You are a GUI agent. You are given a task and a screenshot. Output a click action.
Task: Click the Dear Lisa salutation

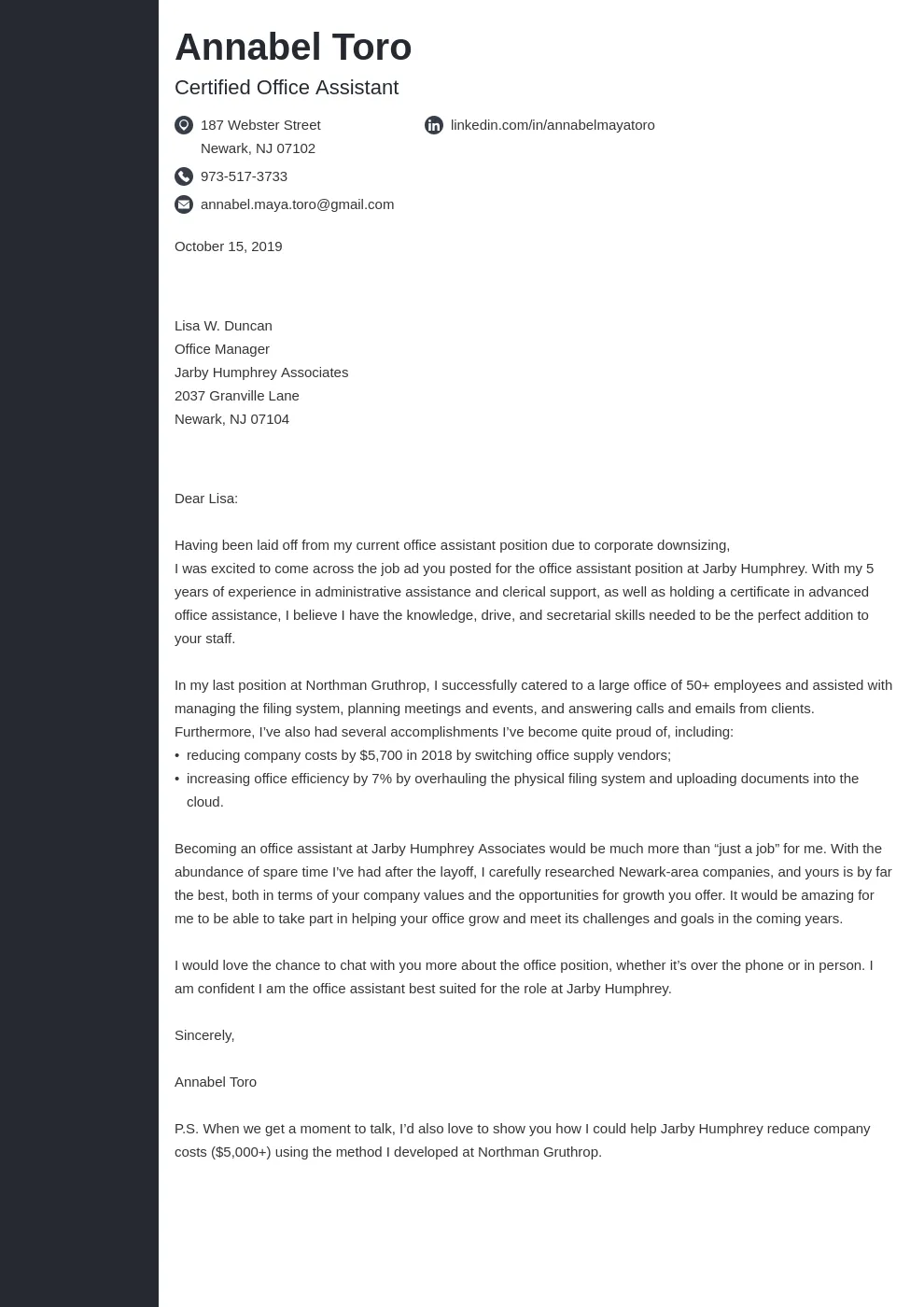click(206, 499)
